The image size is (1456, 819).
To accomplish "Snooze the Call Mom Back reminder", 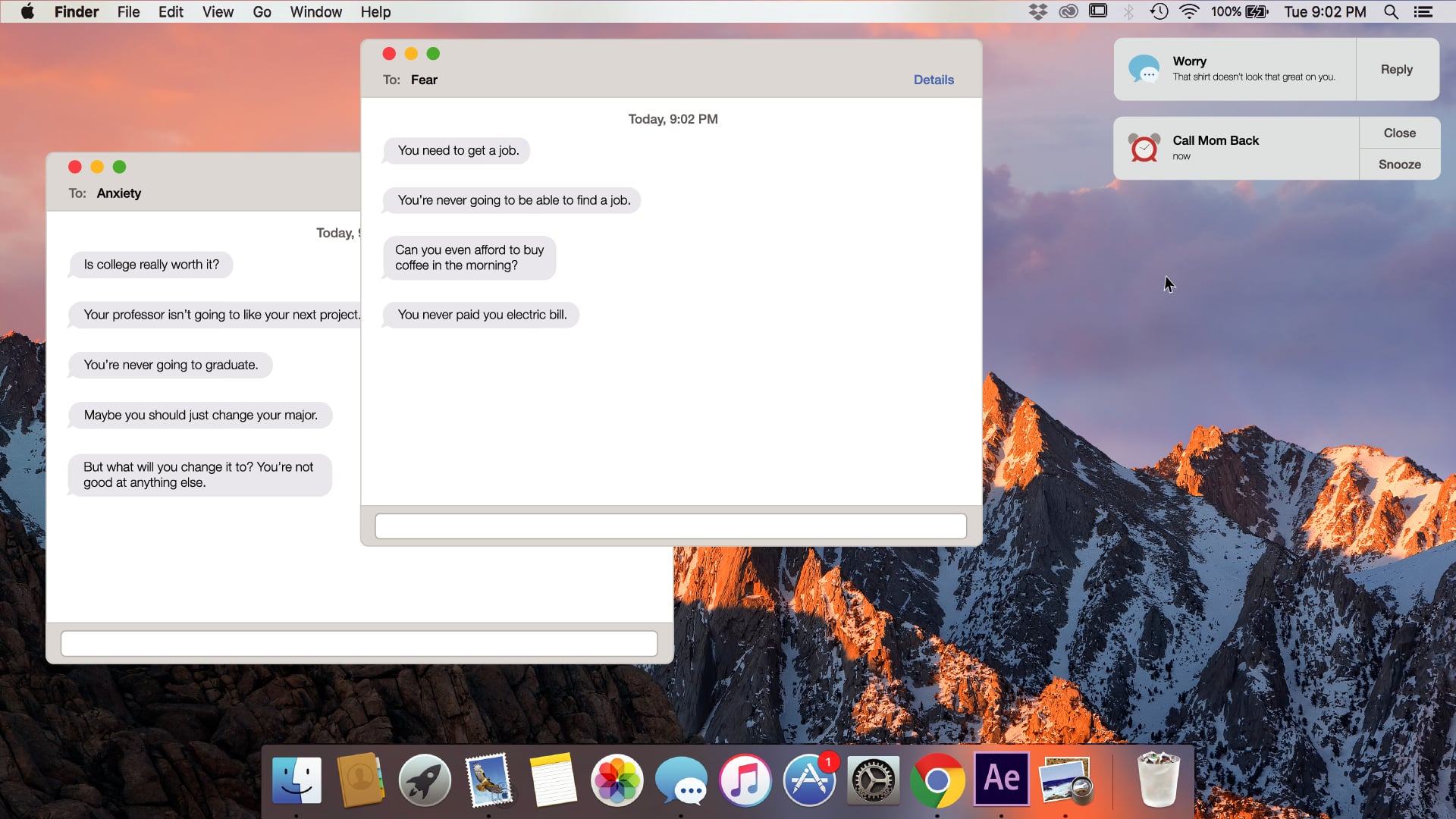I will click(1399, 165).
